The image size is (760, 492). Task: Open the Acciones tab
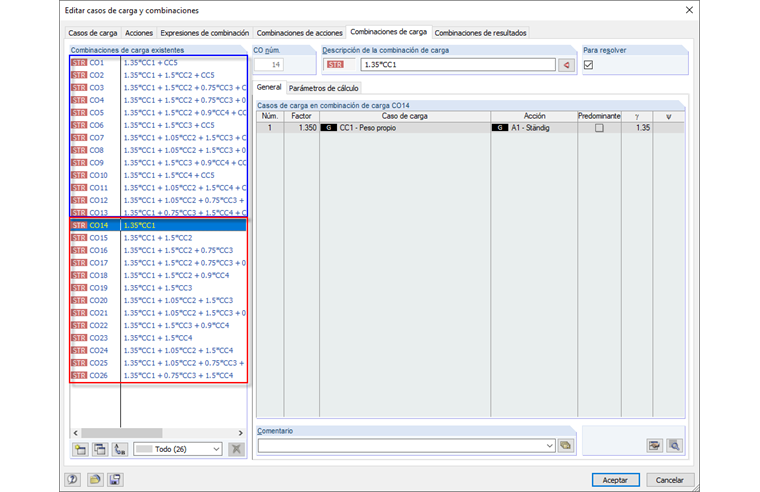tap(139, 33)
